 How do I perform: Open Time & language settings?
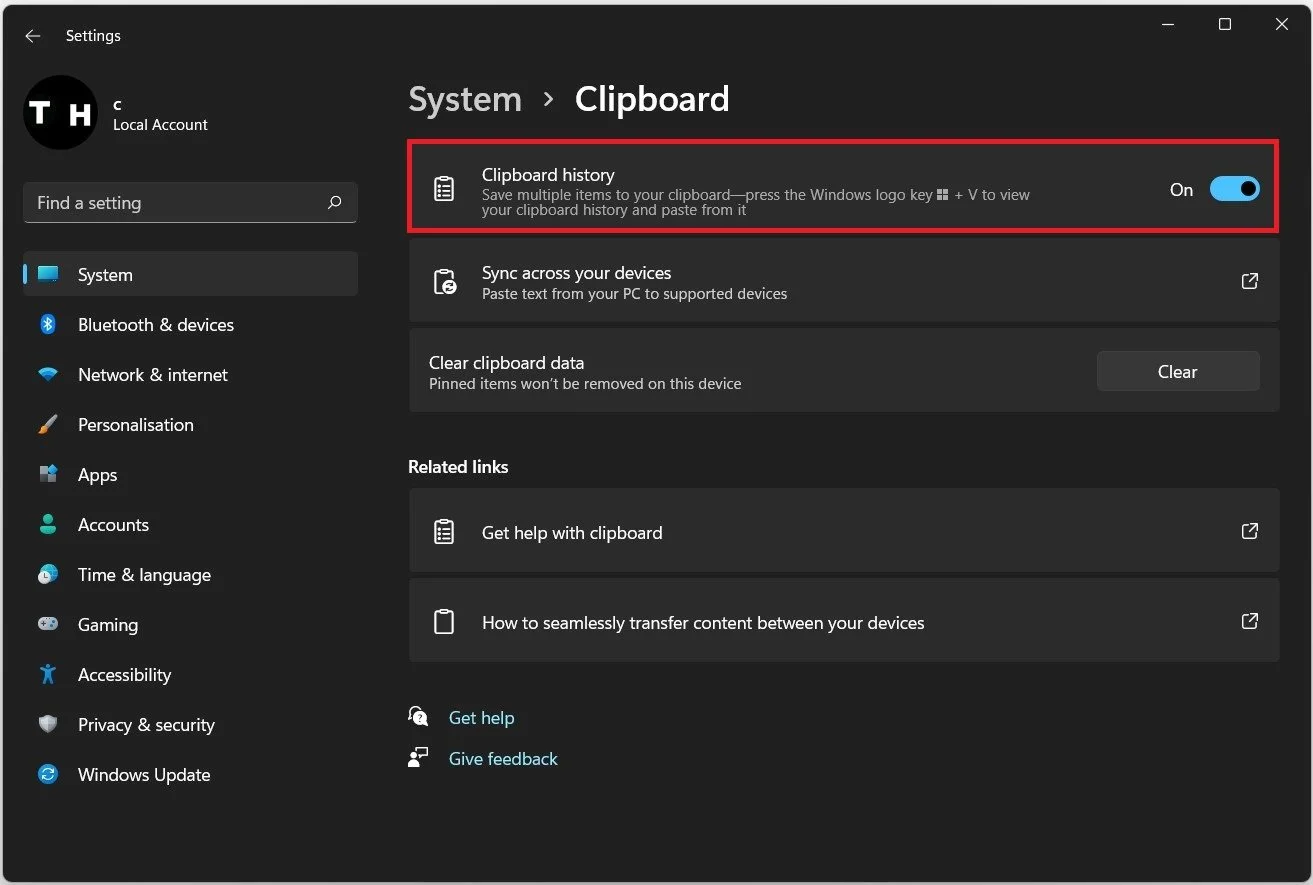click(x=190, y=574)
